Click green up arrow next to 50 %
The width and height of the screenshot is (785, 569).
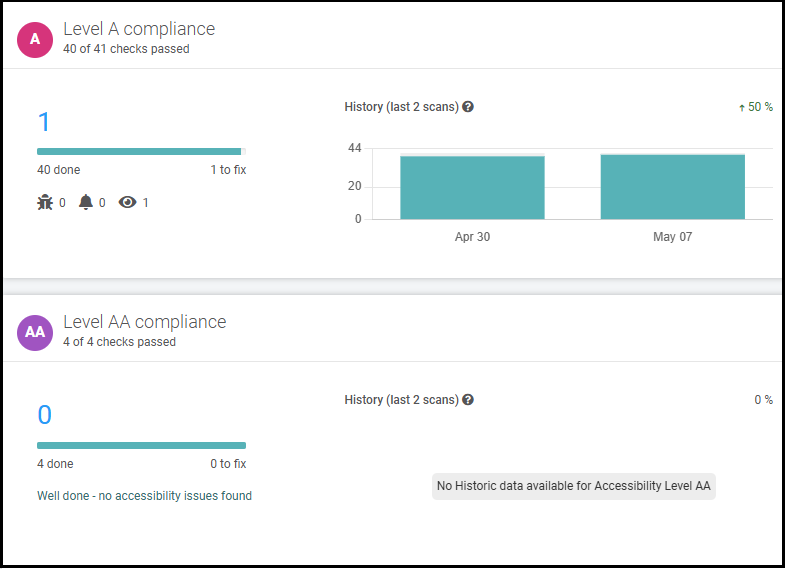[741, 108]
